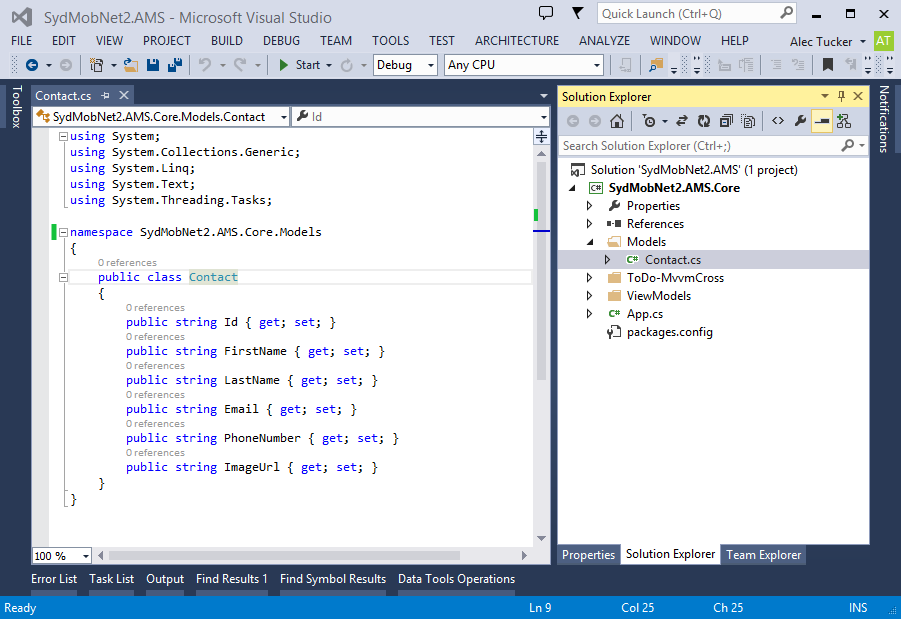
Task: Switch to the Properties panel tab
Action: coord(588,555)
